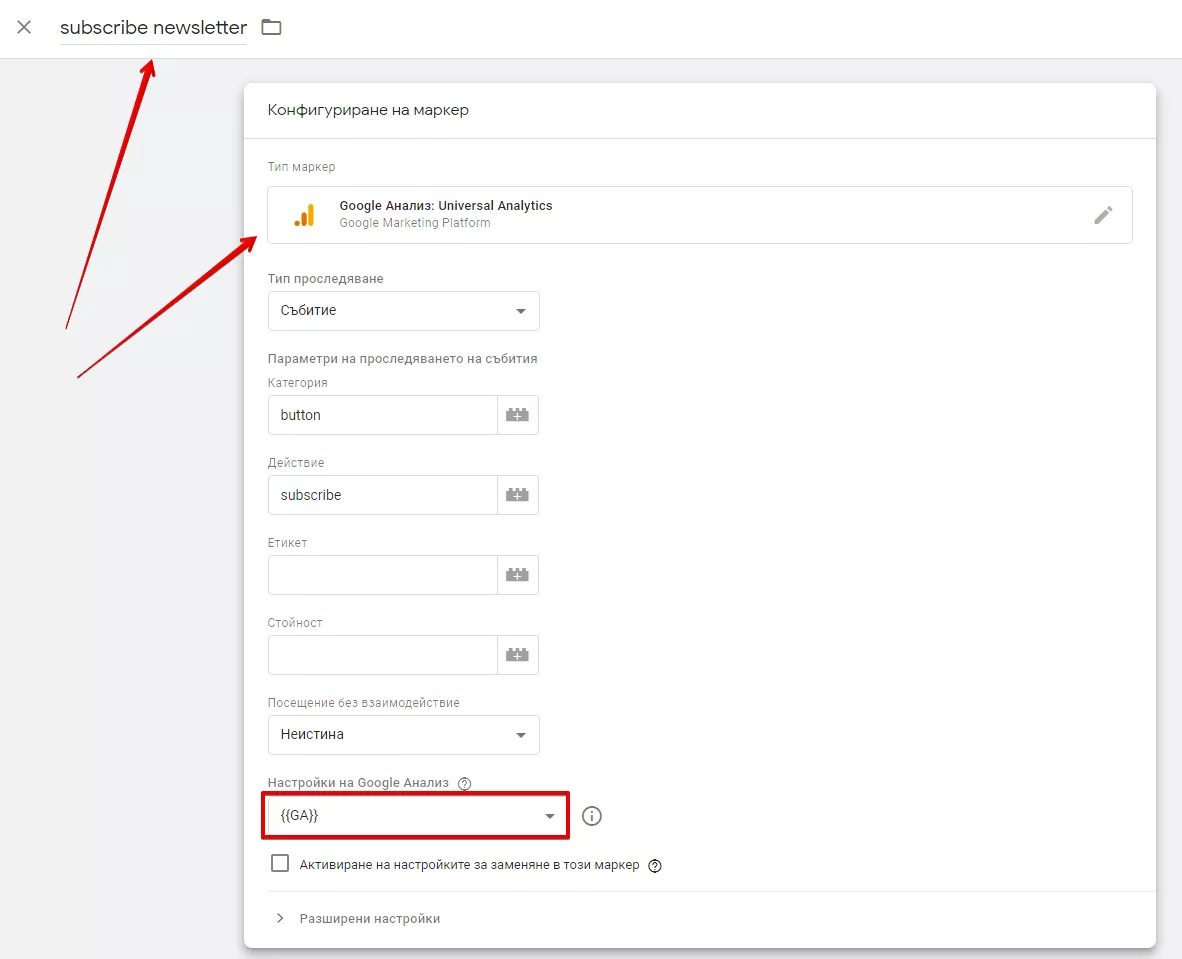Enable the override settings checkbox in this tag

point(280,863)
